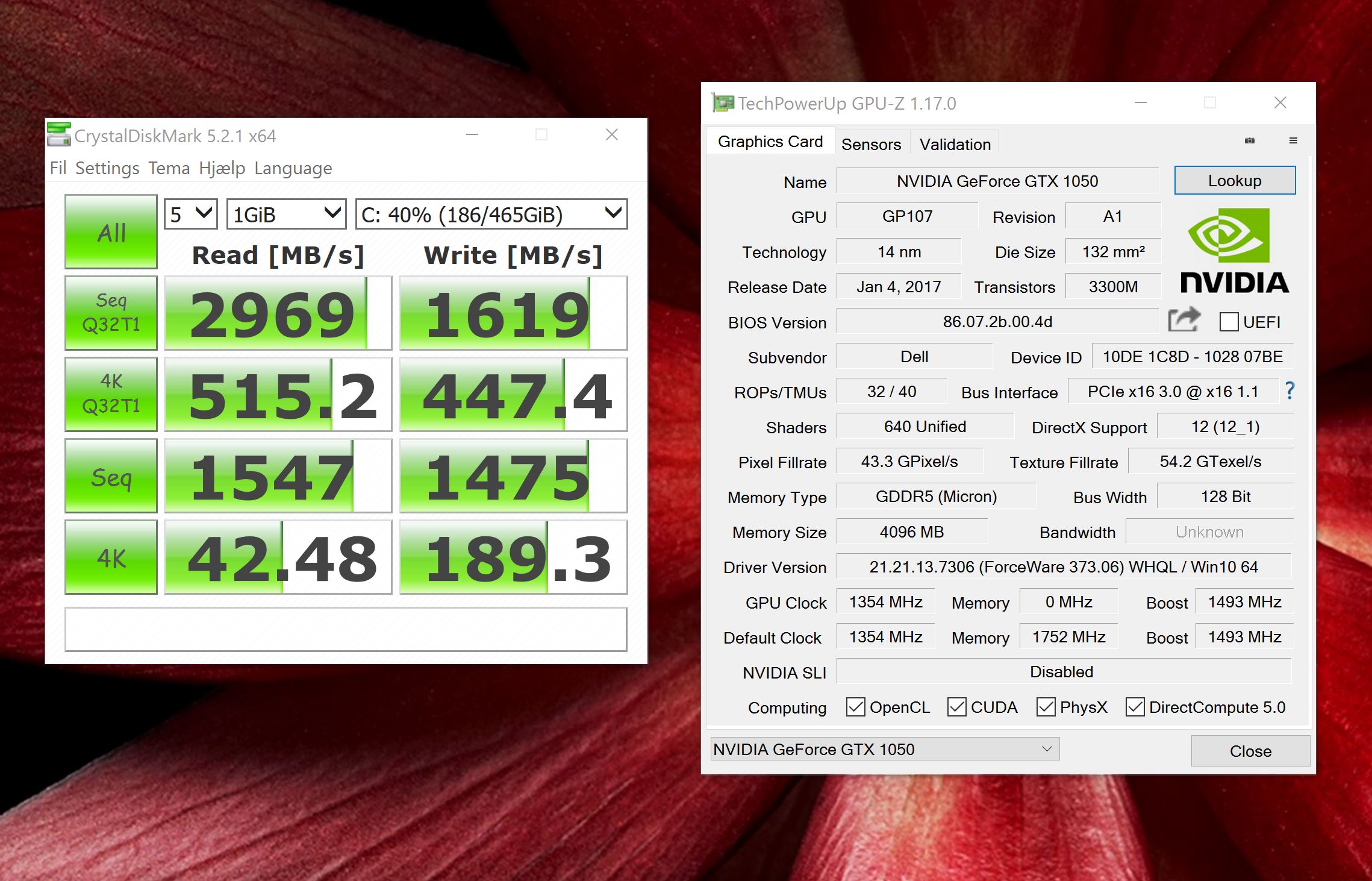The width and height of the screenshot is (1372, 881).
Task: Click the Pixel Fillrate value 43.3 GPixel/s
Action: click(909, 461)
